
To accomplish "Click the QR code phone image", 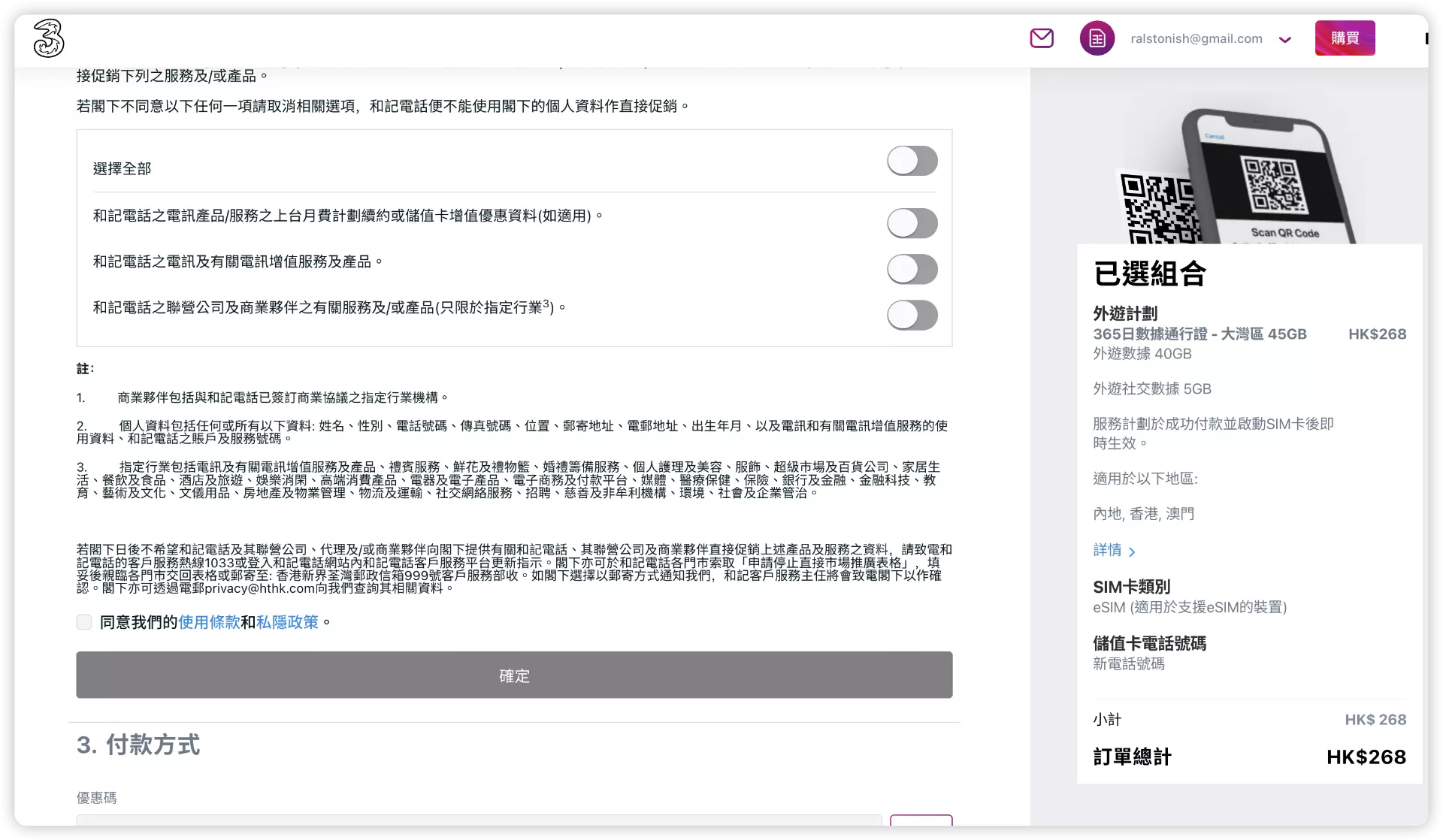I will [x=1238, y=177].
